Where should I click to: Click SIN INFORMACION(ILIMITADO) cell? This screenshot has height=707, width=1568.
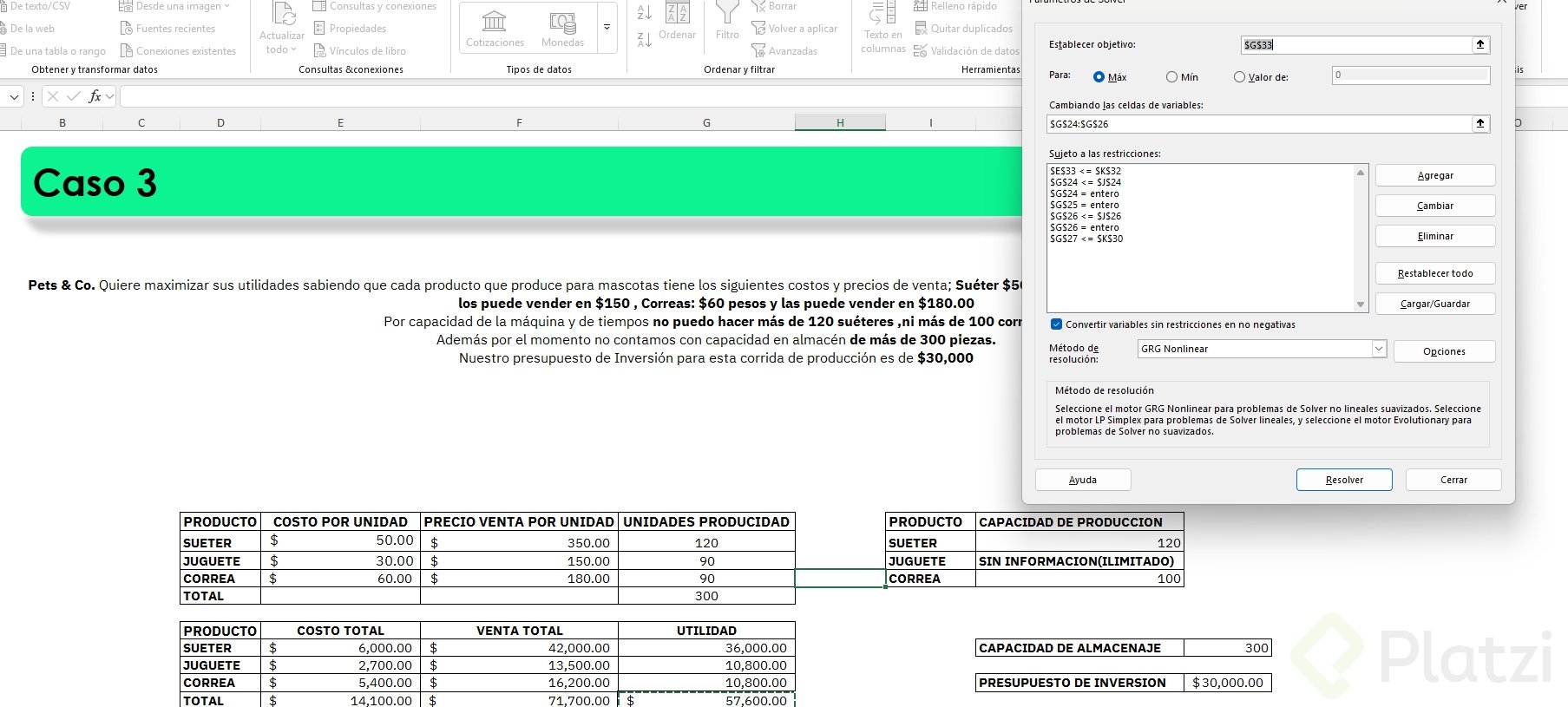[1079, 561]
